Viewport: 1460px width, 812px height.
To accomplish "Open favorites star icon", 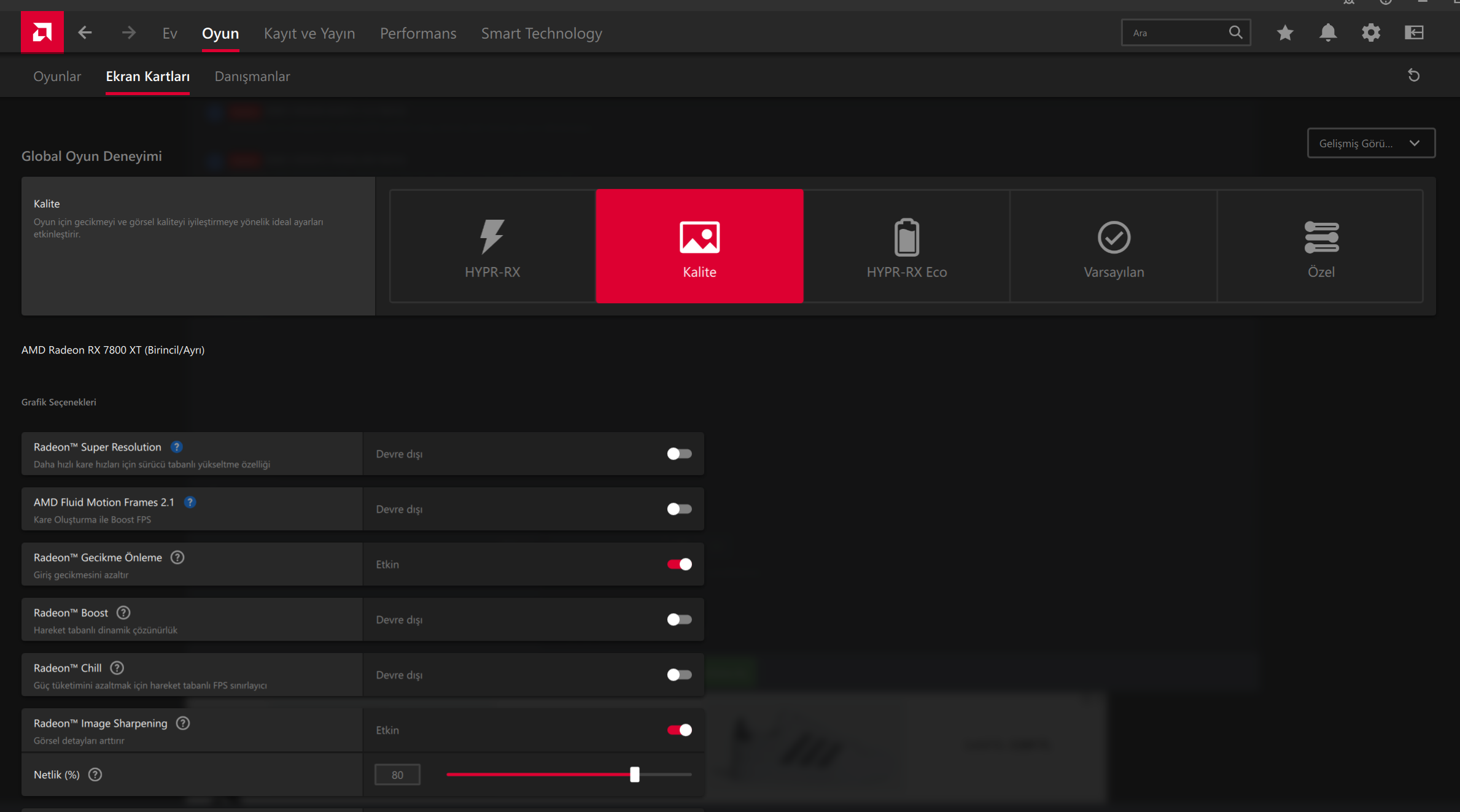I will point(1284,33).
